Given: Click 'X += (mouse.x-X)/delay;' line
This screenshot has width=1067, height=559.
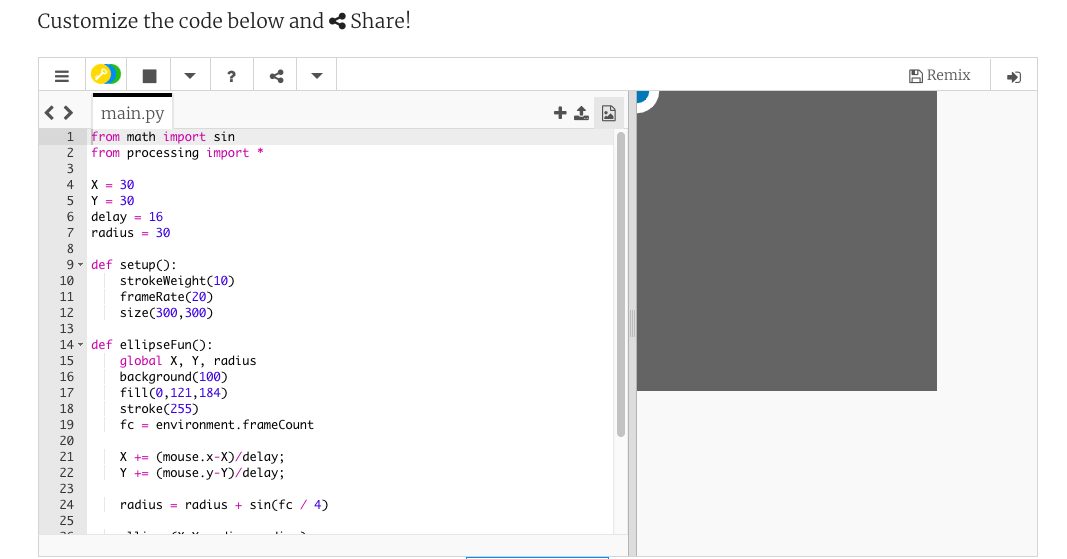Looking at the screenshot, I should coord(202,457).
